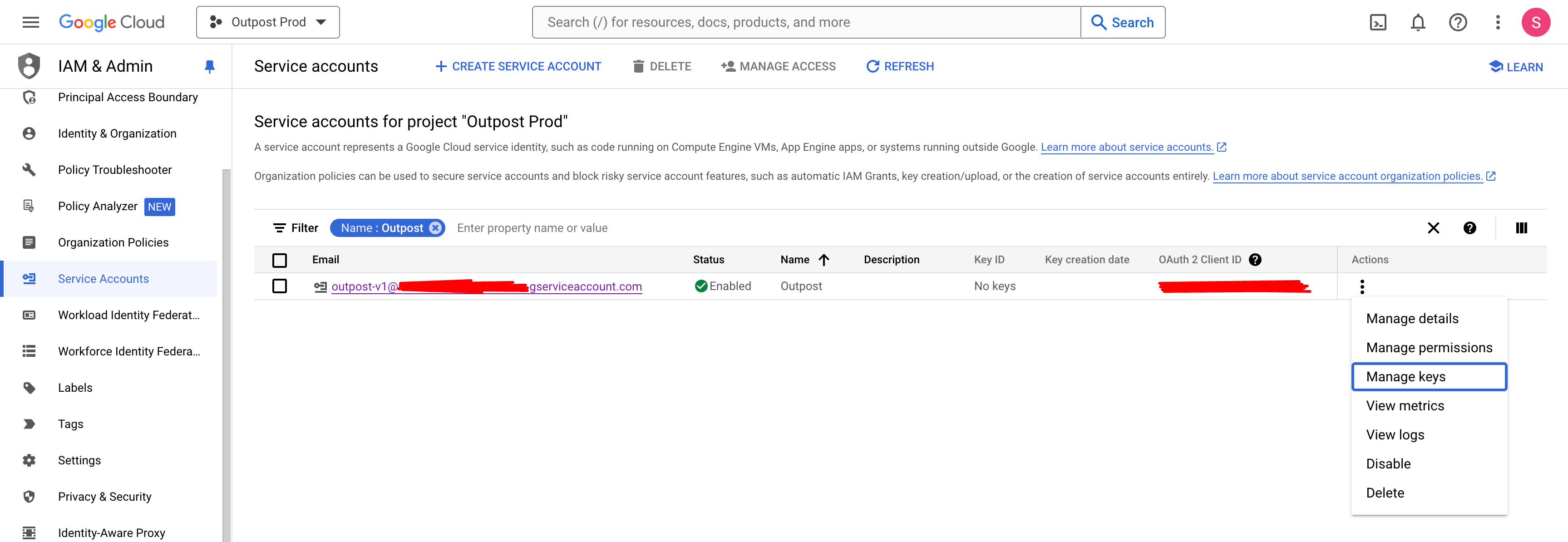Image resolution: width=1568 pixels, height=542 pixels.
Task: Click the Filter icon label
Action: (x=295, y=228)
